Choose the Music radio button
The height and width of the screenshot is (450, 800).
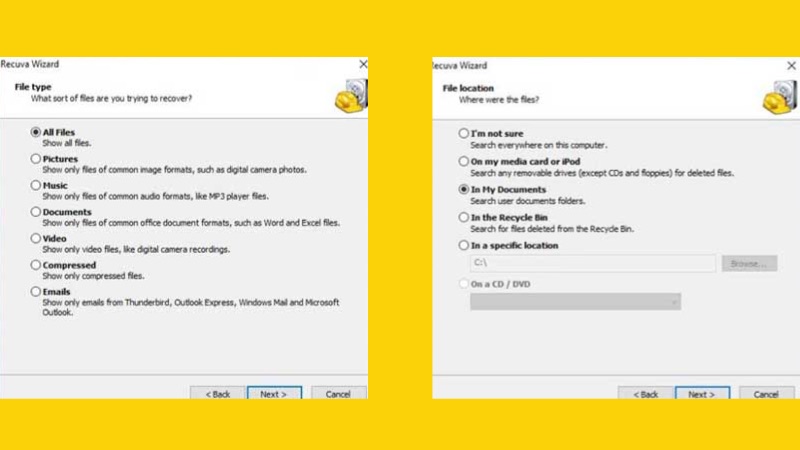[x=36, y=185]
